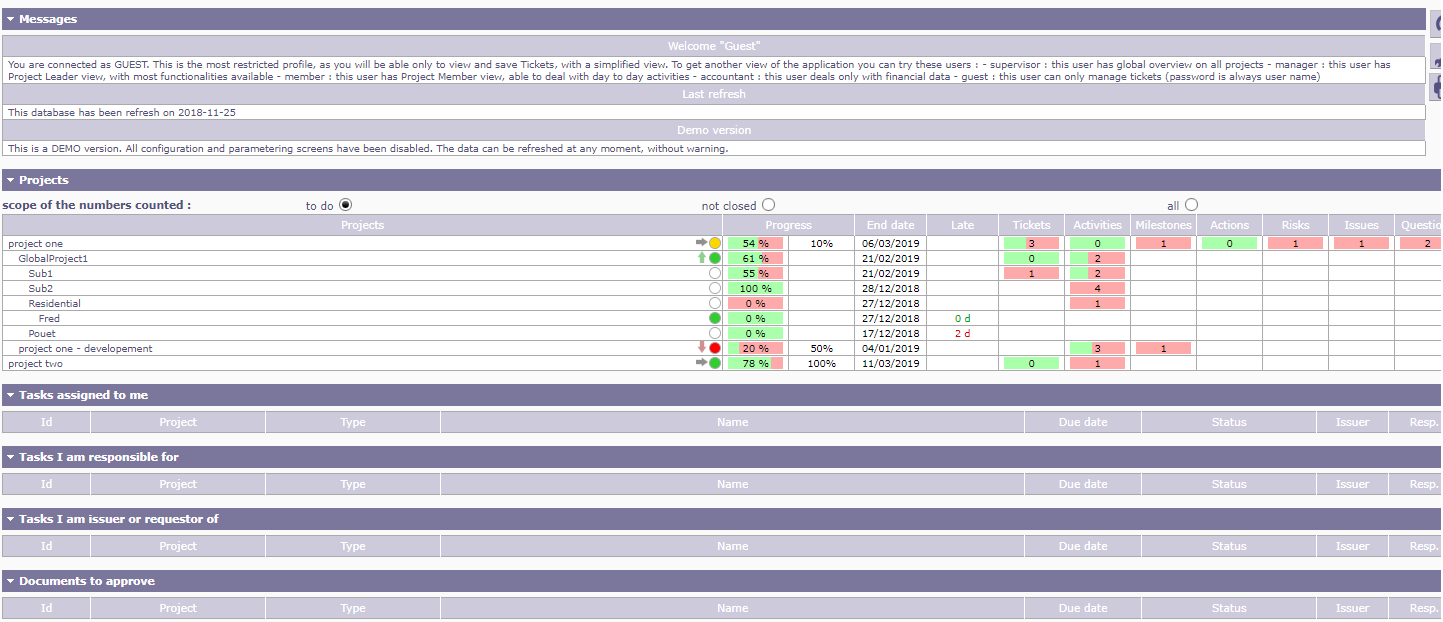Select the "all" scope radio button
The height and width of the screenshot is (622, 1443).
1191,205
